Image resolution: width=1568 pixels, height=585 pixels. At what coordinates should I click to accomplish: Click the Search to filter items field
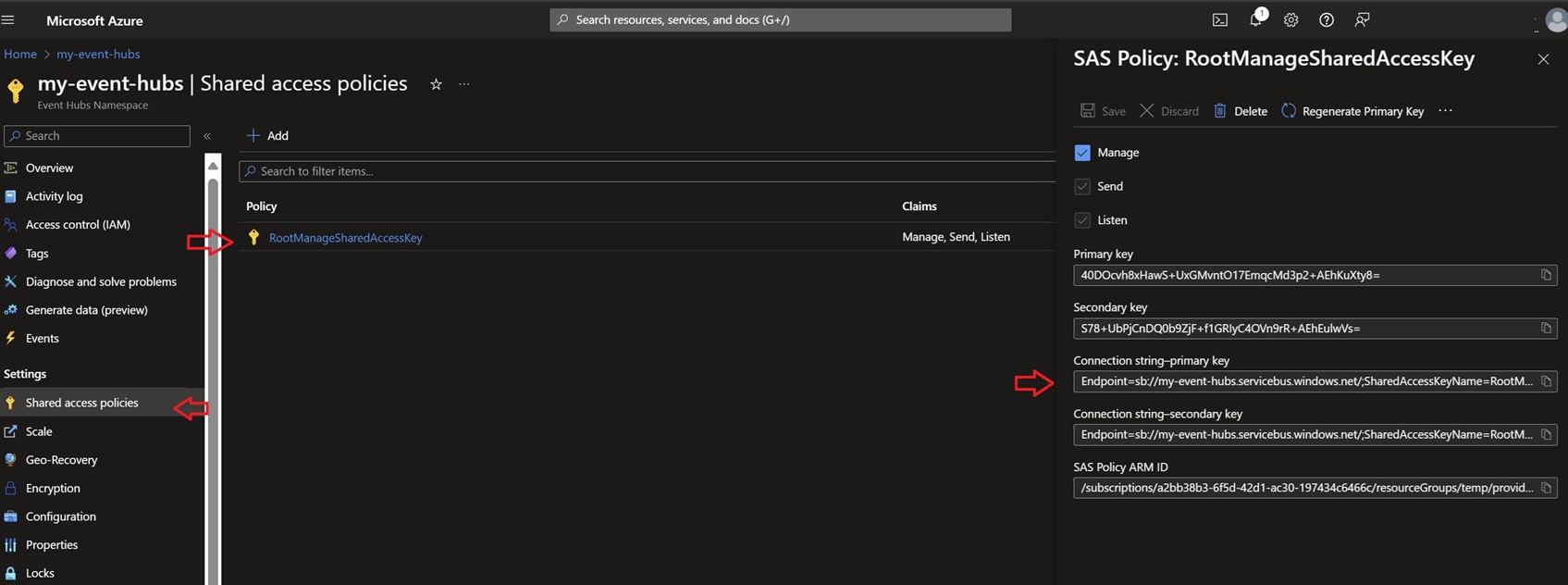[x=648, y=171]
